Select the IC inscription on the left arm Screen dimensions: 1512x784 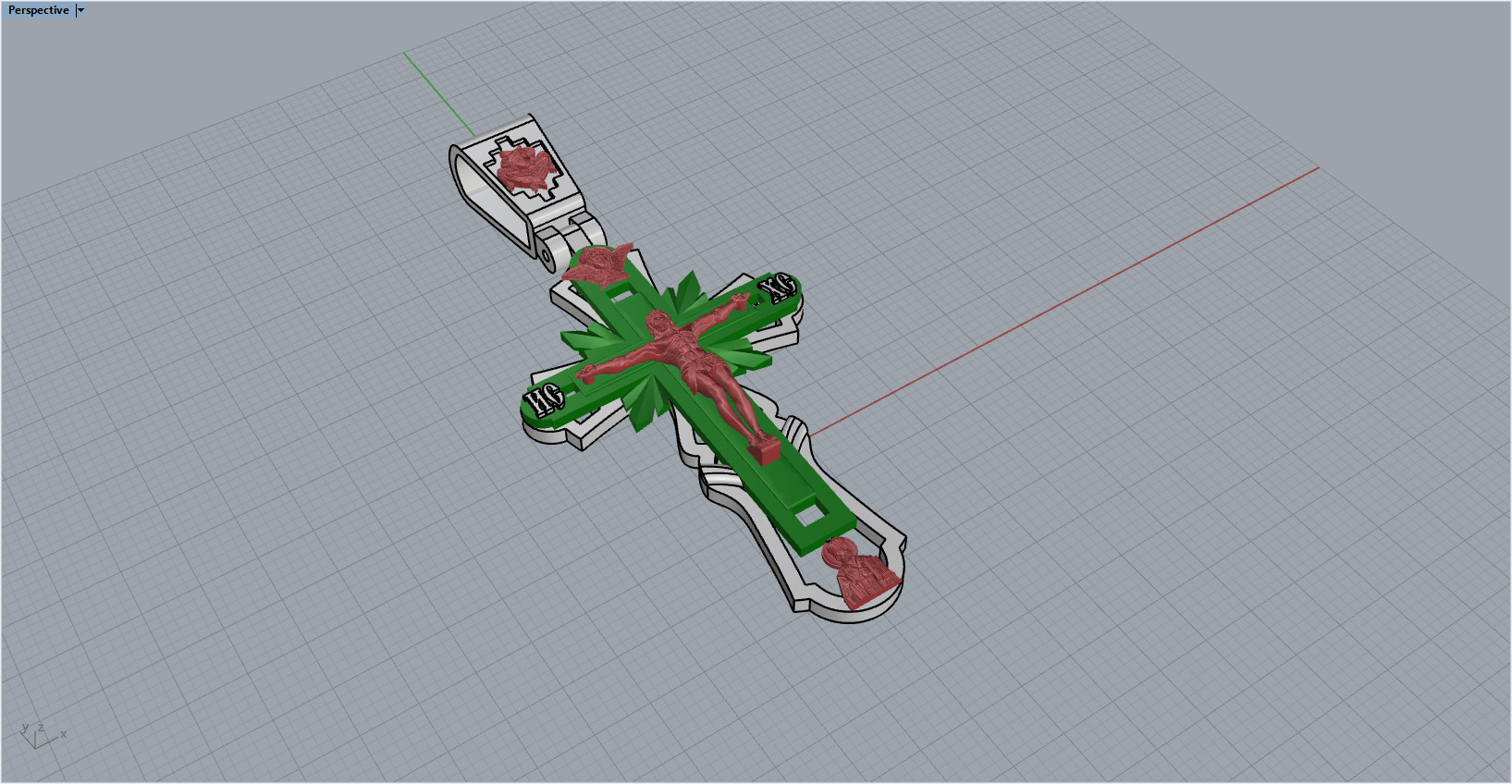click(x=544, y=400)
